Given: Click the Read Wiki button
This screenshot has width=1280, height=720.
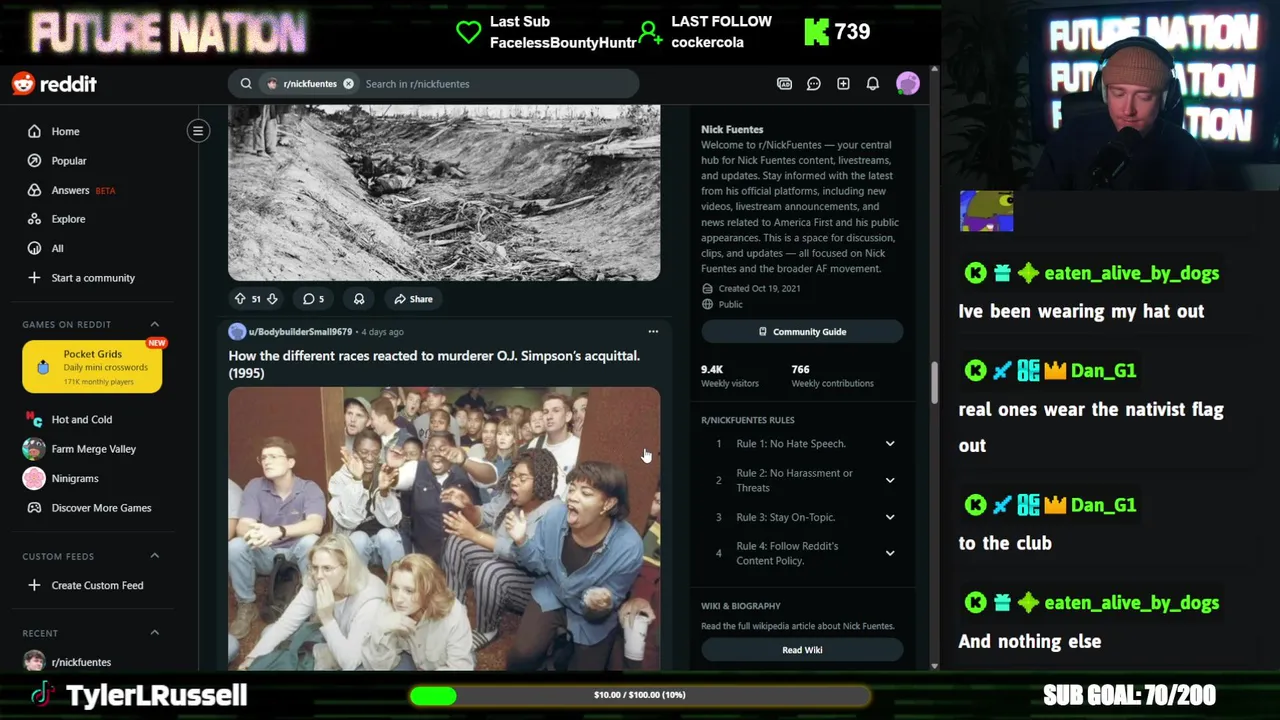Looking at the screenshot, I should coord(802,650).
